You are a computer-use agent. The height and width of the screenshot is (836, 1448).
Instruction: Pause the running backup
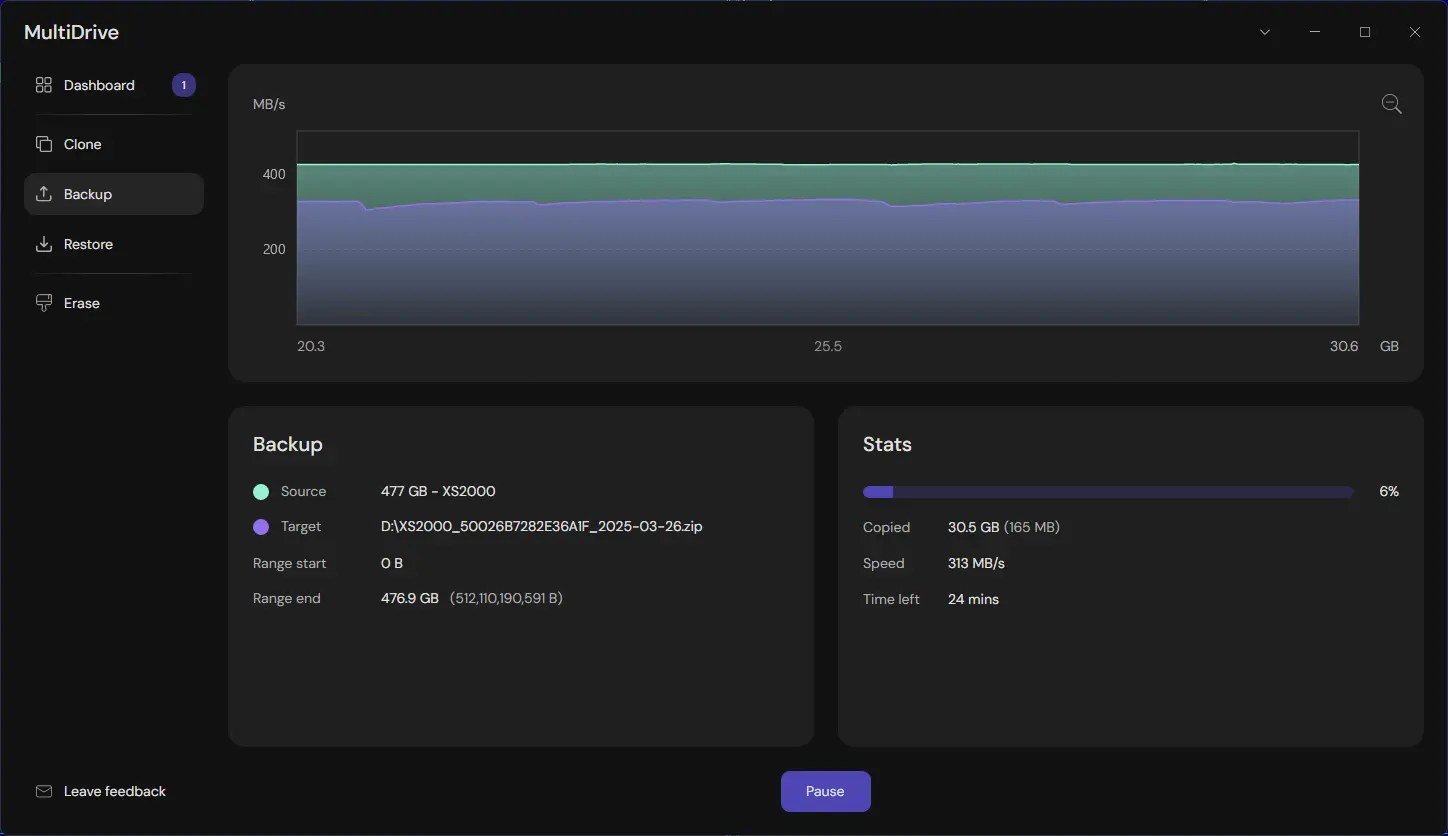825,791
